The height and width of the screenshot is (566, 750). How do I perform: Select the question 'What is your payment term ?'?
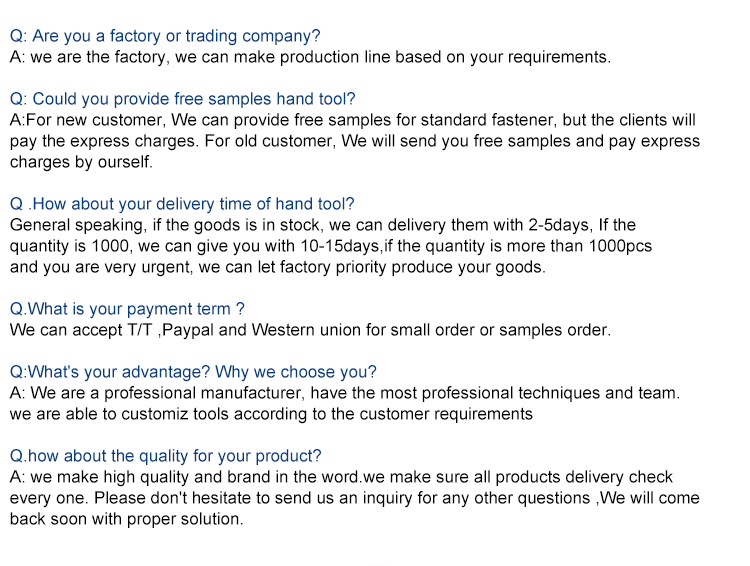[127, 309]
